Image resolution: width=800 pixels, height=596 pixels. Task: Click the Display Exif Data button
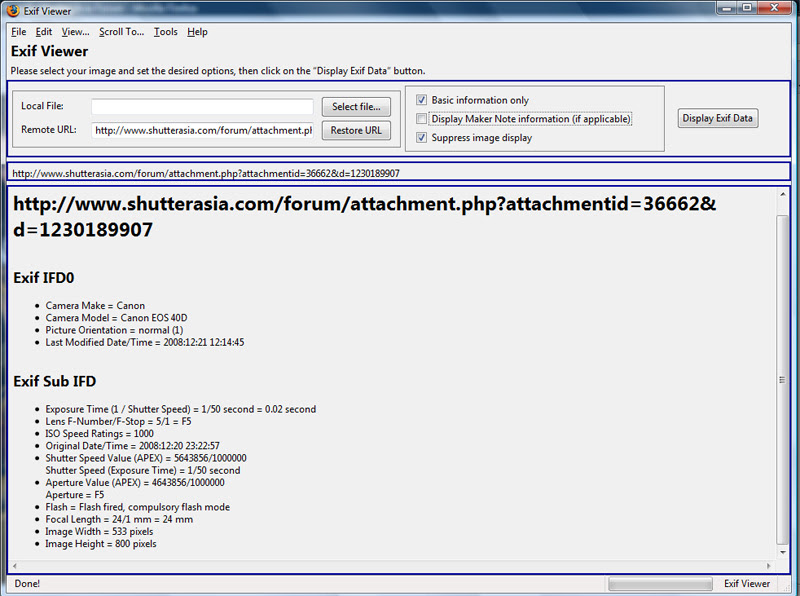[717, 118]
